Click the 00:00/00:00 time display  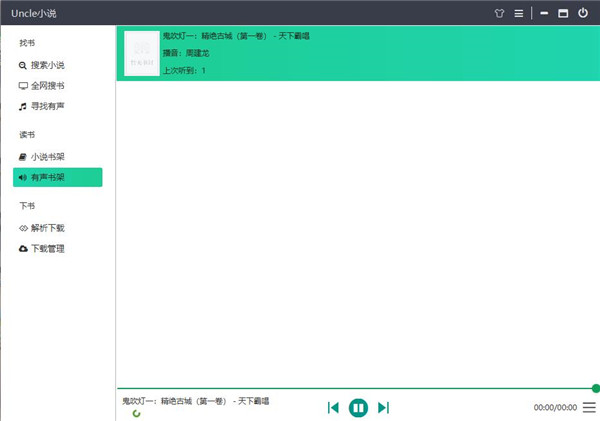[x=555, y=407]
